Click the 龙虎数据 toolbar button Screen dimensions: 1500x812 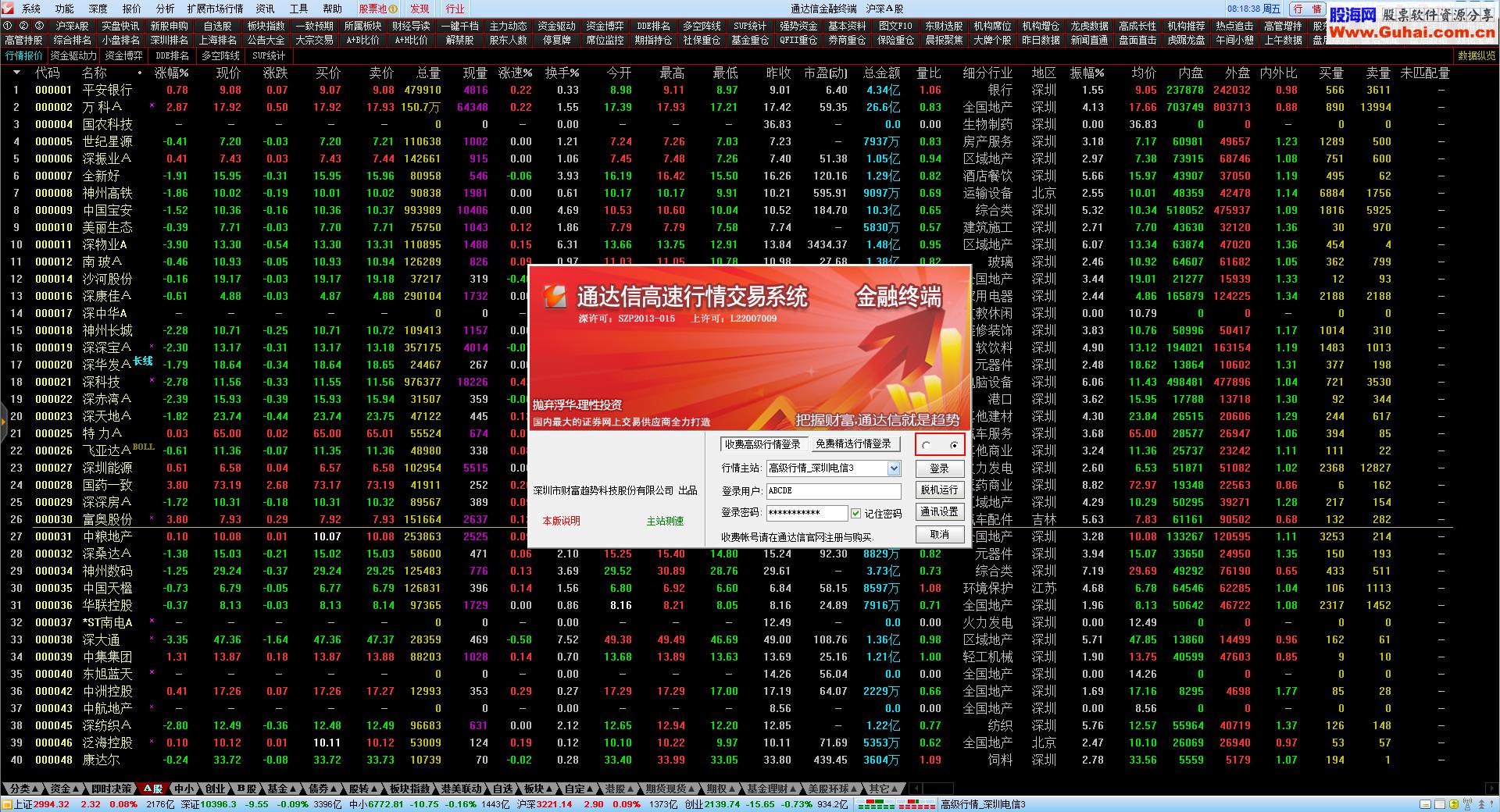pos(1090,26)
